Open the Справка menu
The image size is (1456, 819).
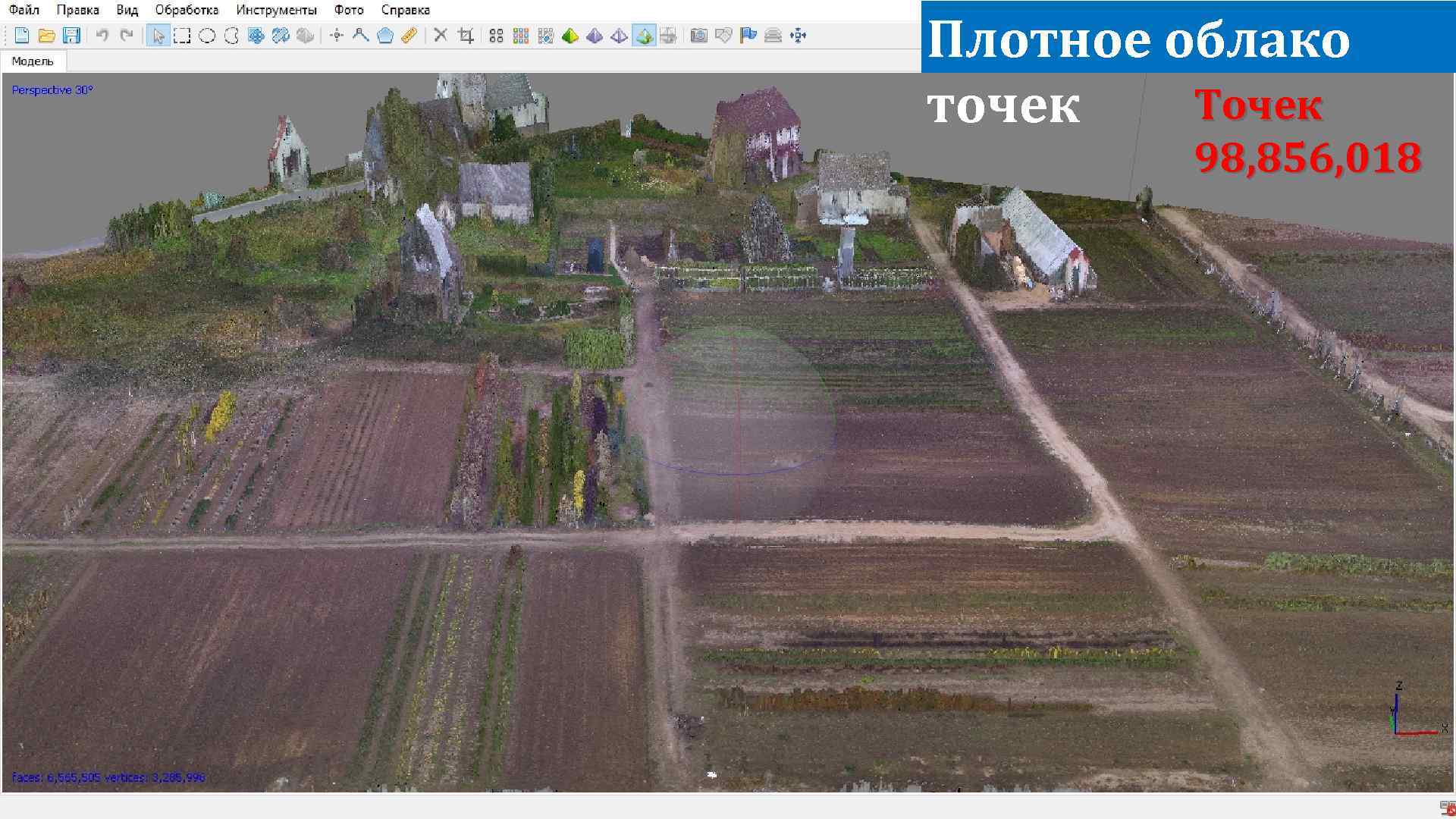click(405, 10)
